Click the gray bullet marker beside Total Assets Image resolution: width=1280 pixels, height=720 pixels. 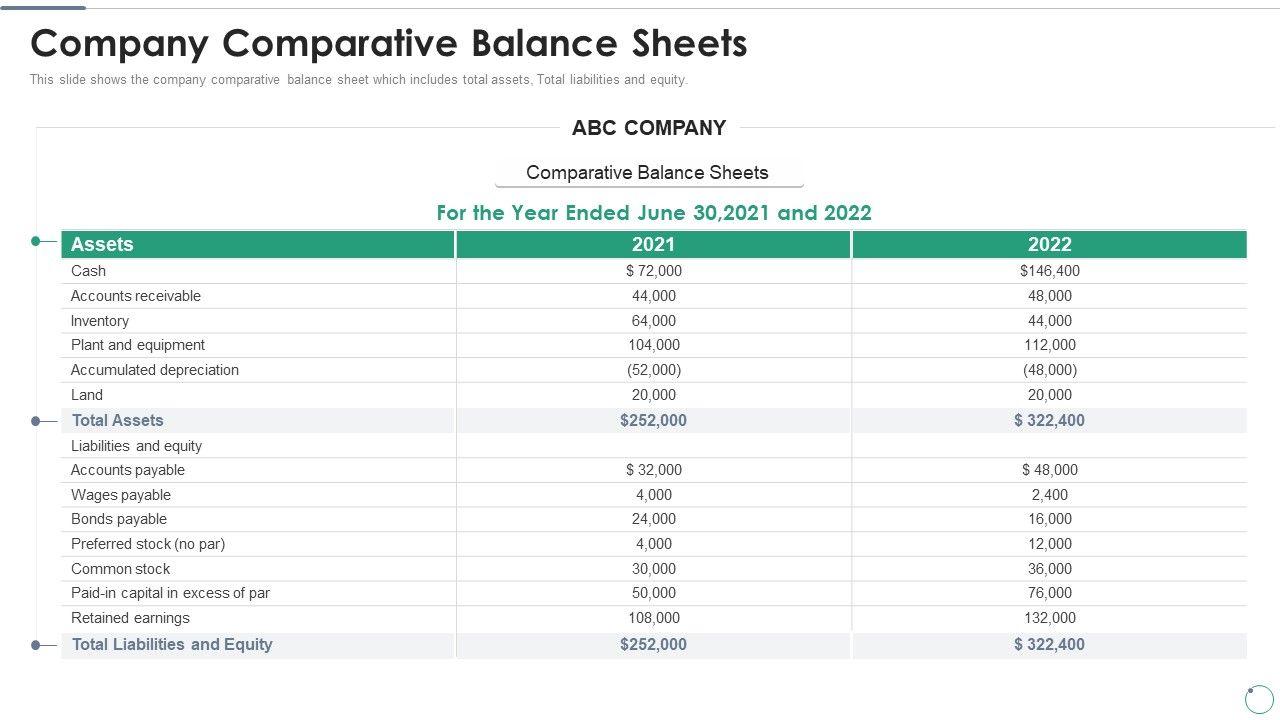[36, 421]
